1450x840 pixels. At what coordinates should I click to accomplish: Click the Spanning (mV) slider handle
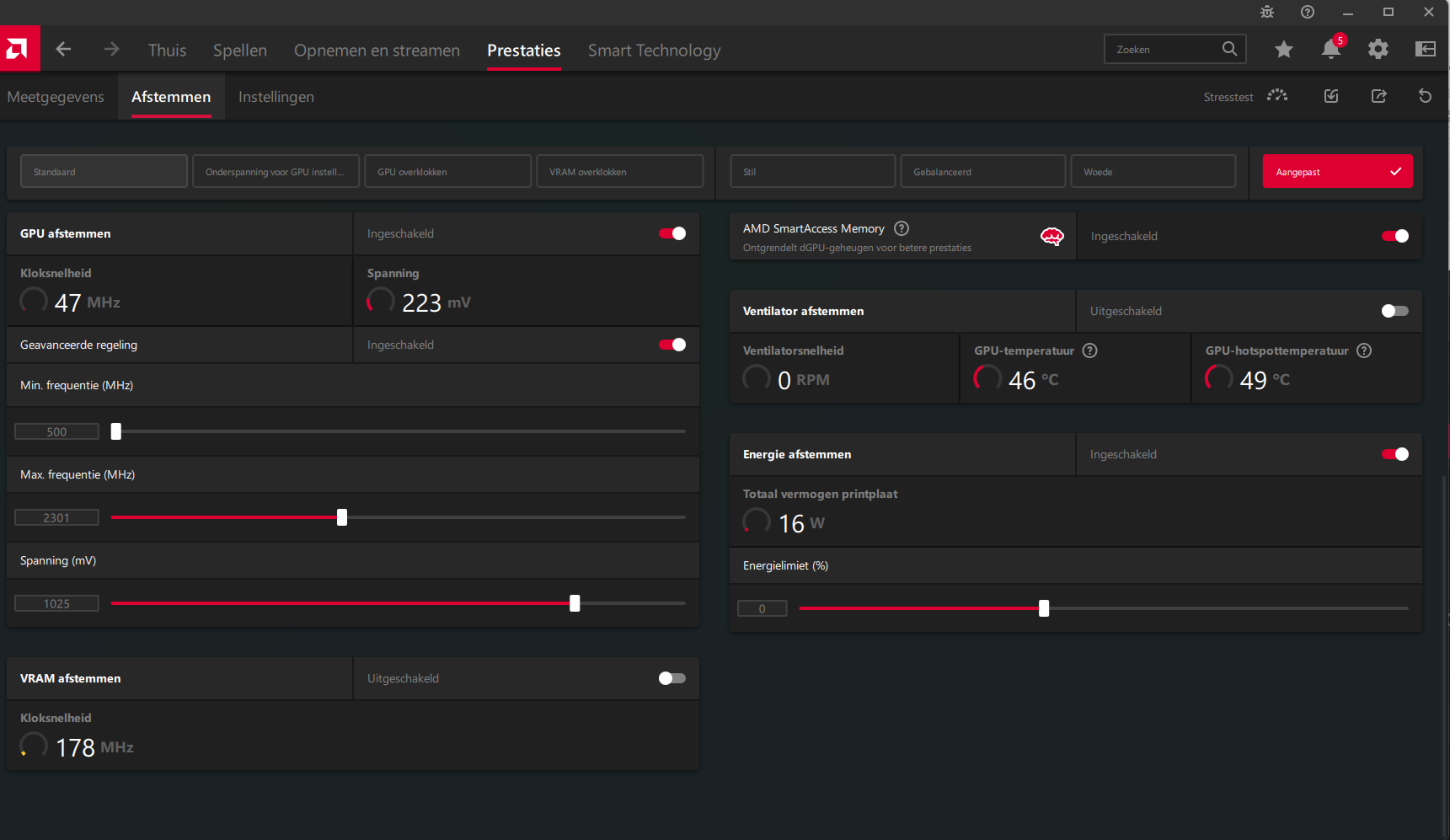pyautogui.click(x=575, y=603)
